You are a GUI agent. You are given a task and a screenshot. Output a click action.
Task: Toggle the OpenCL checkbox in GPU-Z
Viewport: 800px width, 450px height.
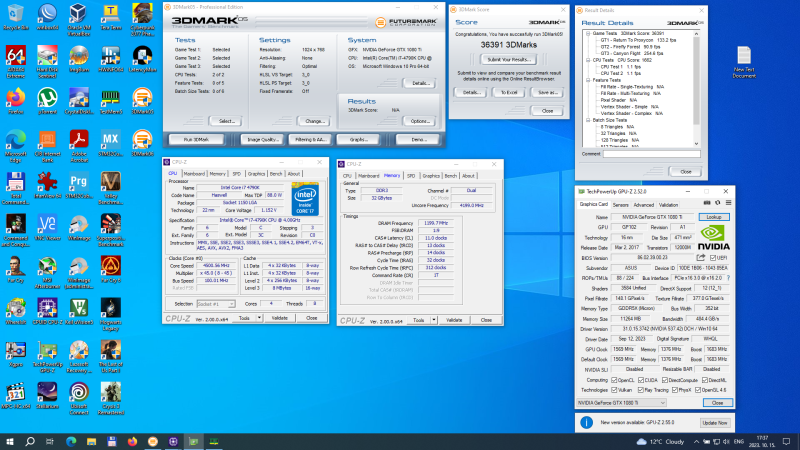614,380
